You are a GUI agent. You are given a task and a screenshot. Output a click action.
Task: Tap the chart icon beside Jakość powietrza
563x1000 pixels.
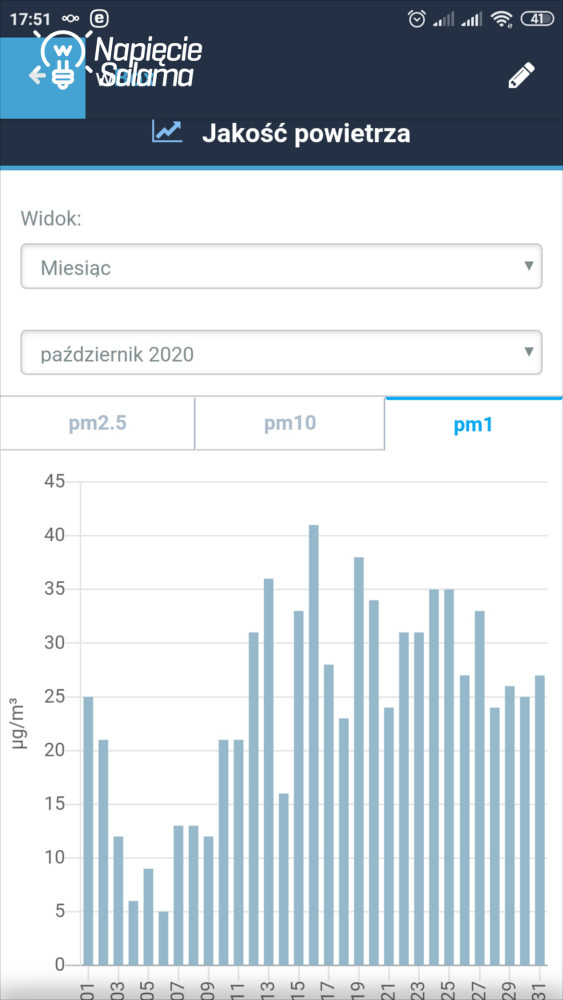pyautogui.click(x=167, y=131)
